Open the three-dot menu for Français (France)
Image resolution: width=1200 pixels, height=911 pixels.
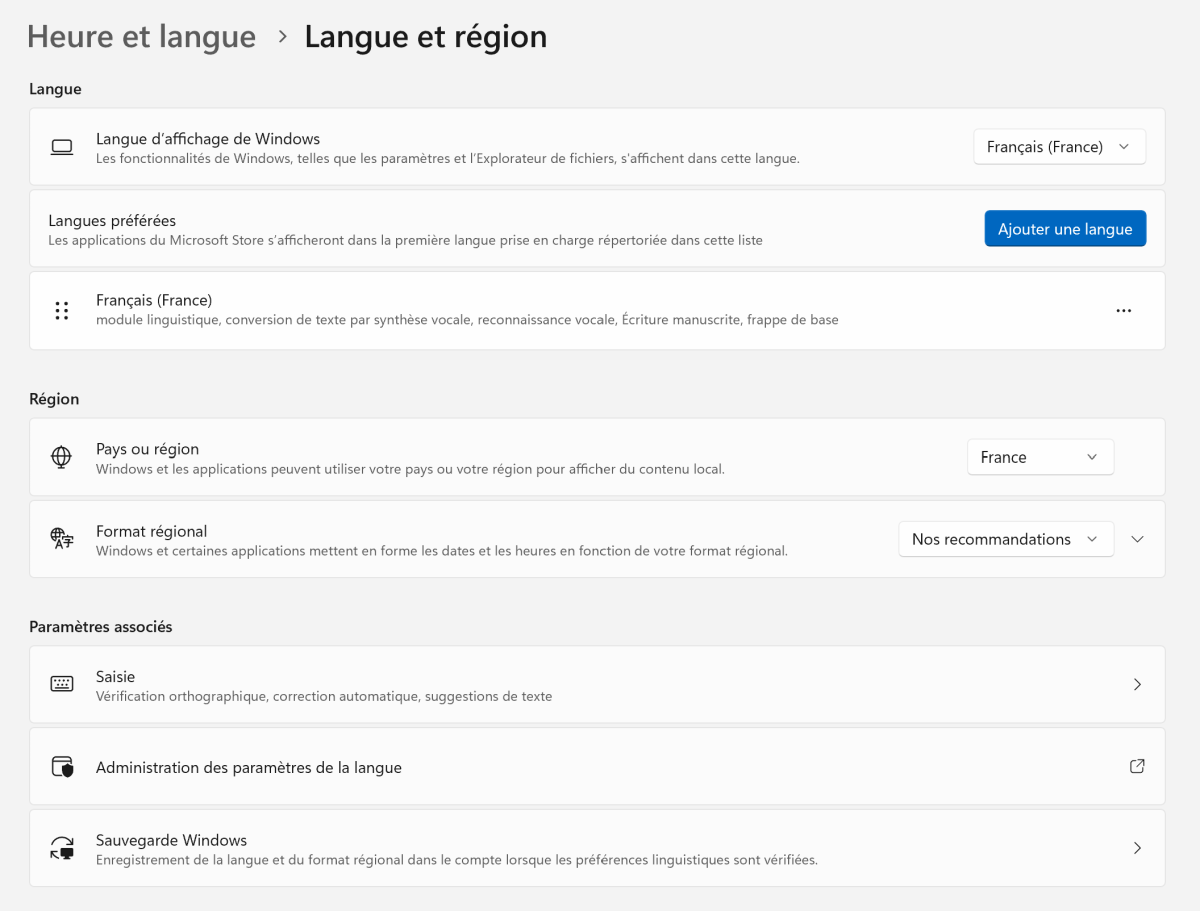pos(1123,311)
